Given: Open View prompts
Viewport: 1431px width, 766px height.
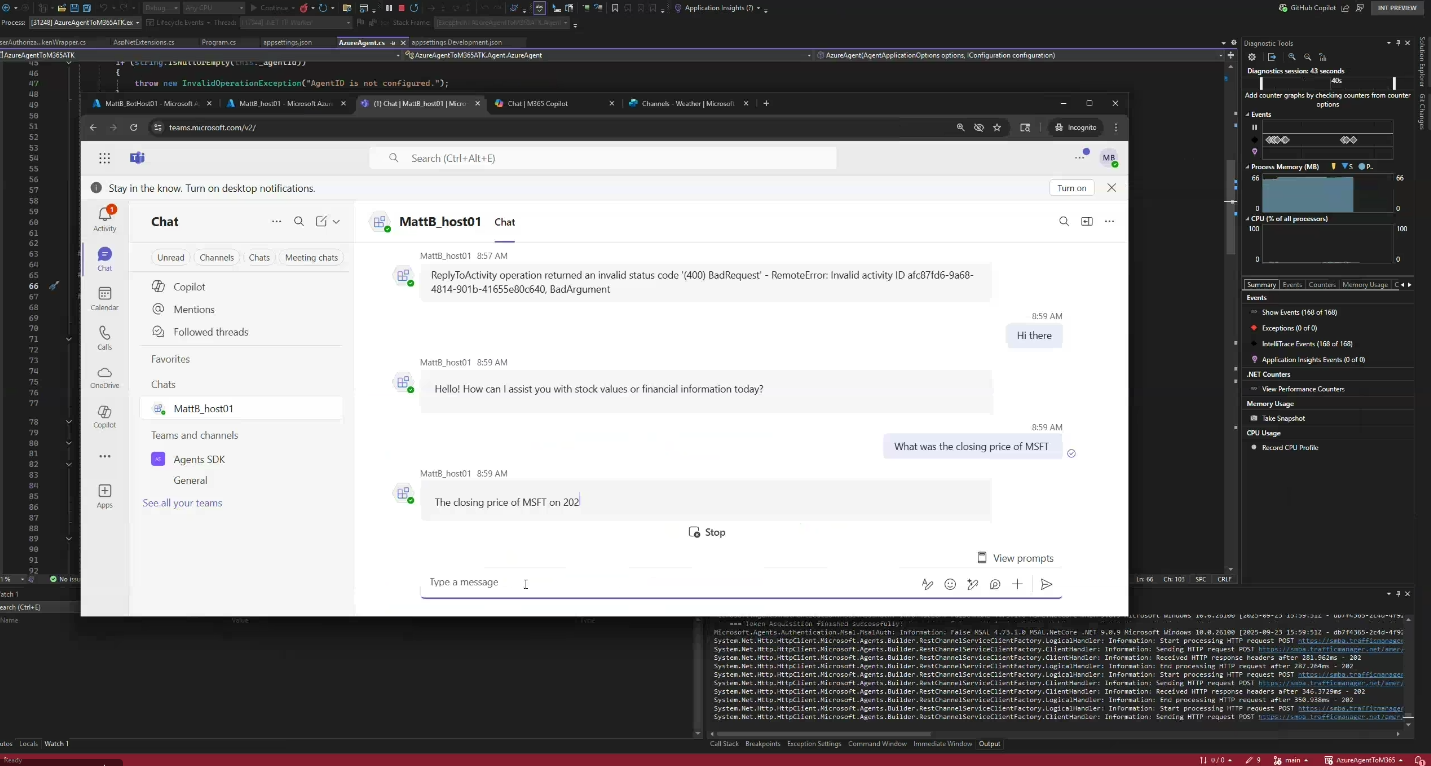Looking at the screenshot, I should click(x=1015, y=558).
